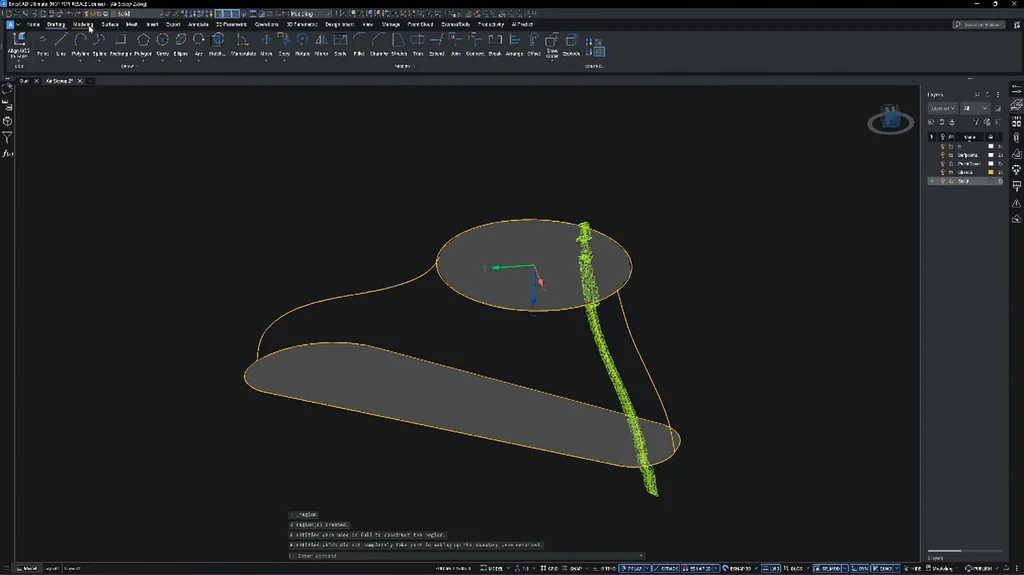Switch to the Model layout tab
The image size is (1024, 575).
coord(27,568)
